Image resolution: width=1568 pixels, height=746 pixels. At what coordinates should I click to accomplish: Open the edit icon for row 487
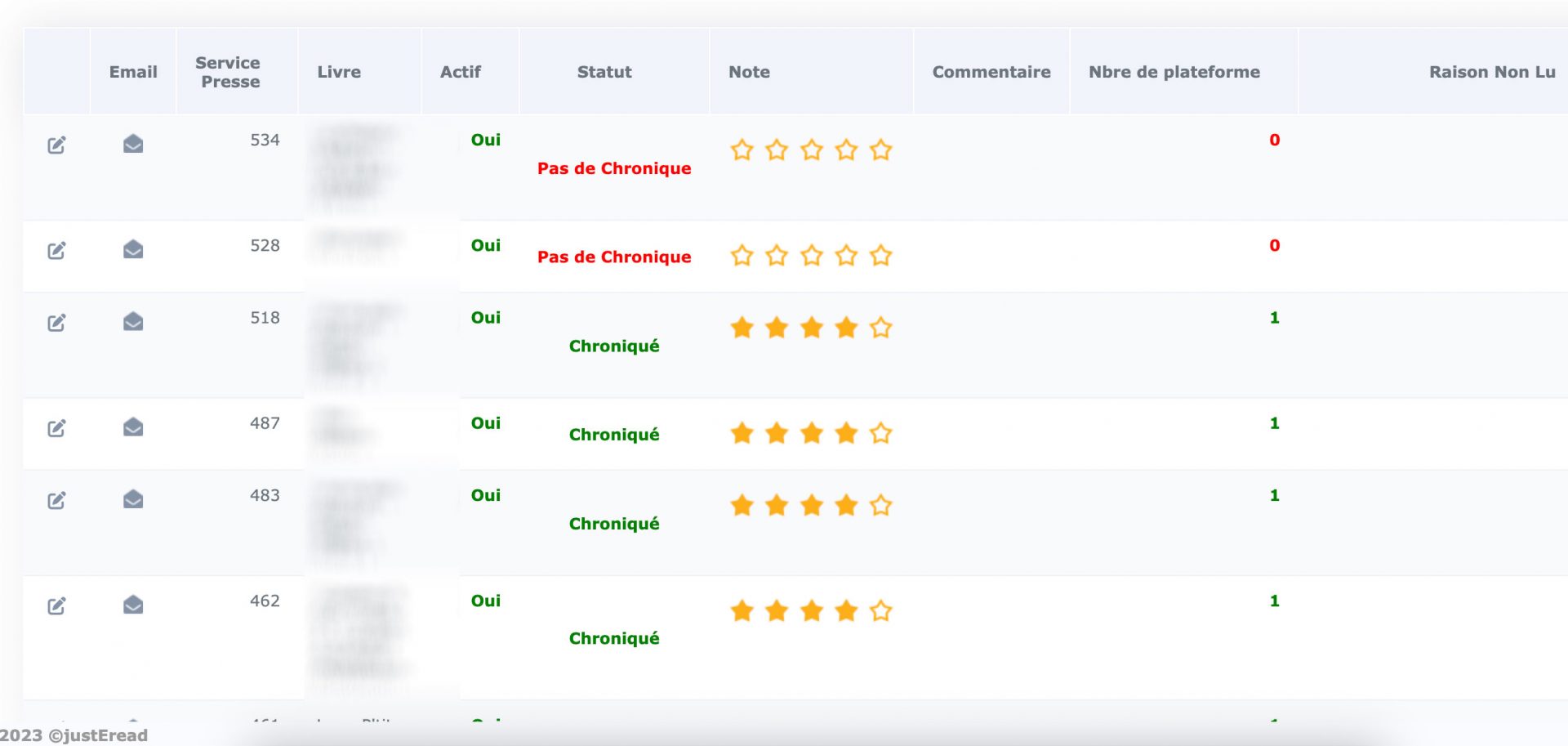(x=56, y=428)
